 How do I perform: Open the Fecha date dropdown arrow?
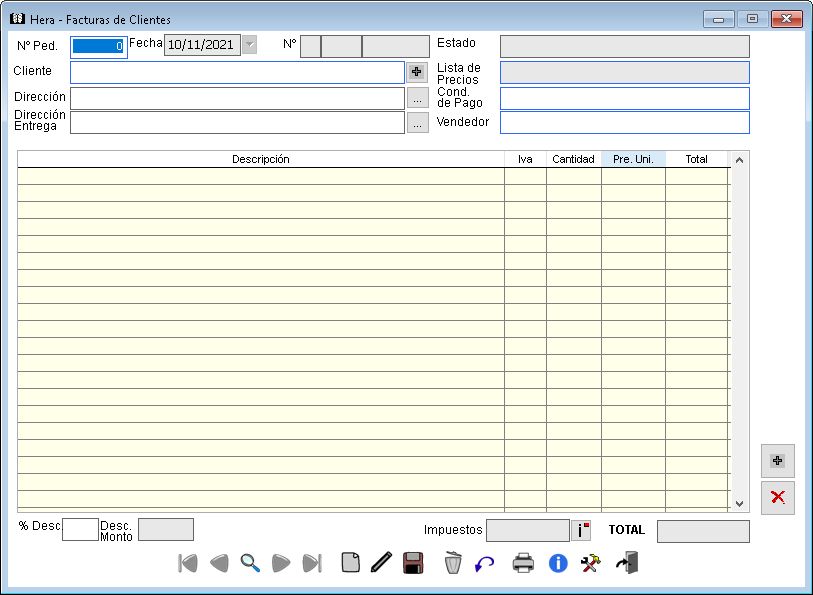coord(249,45)
